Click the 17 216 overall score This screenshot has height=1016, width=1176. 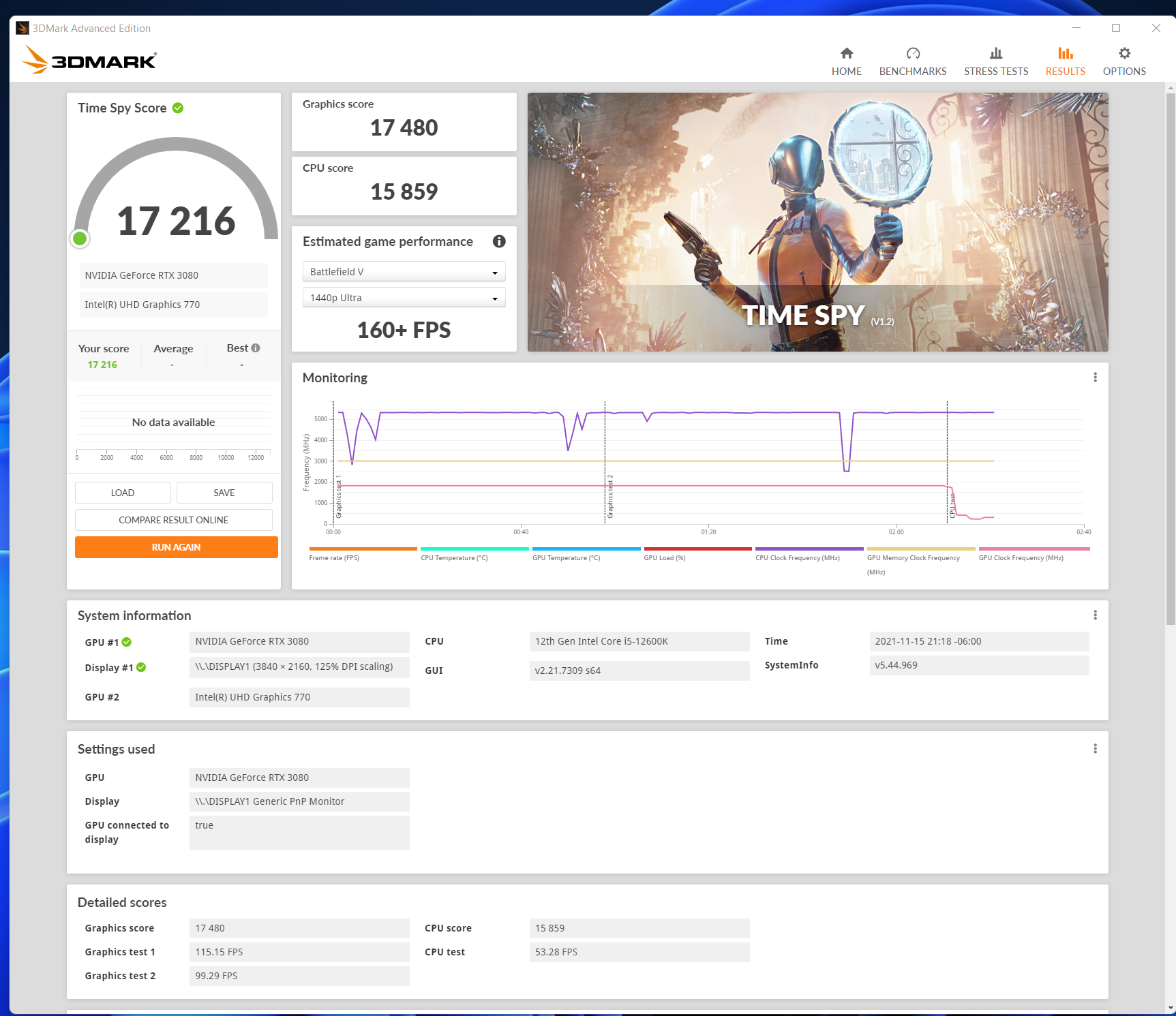click(x=176, y=221)
